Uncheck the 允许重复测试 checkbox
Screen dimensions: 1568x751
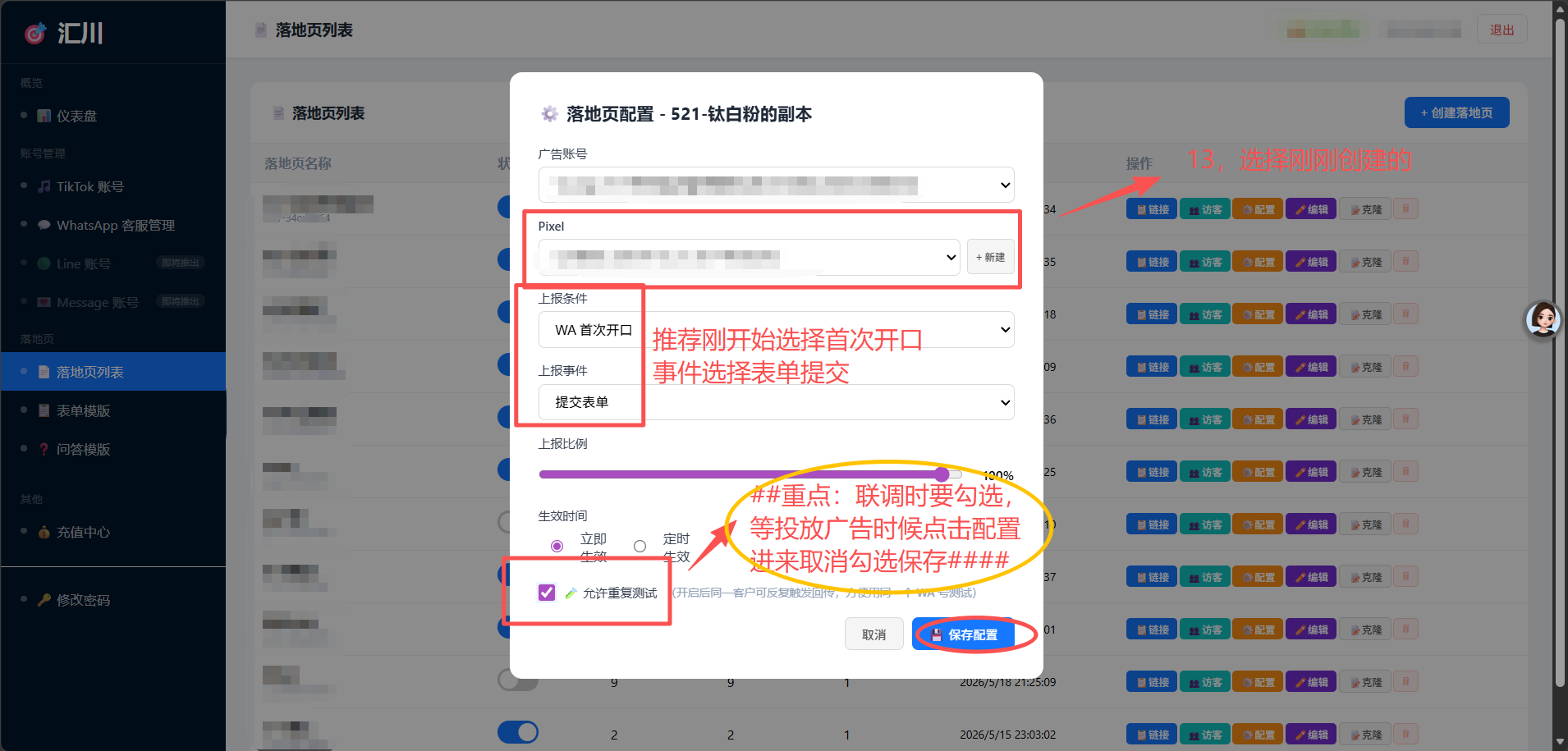[x=547, y=592]
